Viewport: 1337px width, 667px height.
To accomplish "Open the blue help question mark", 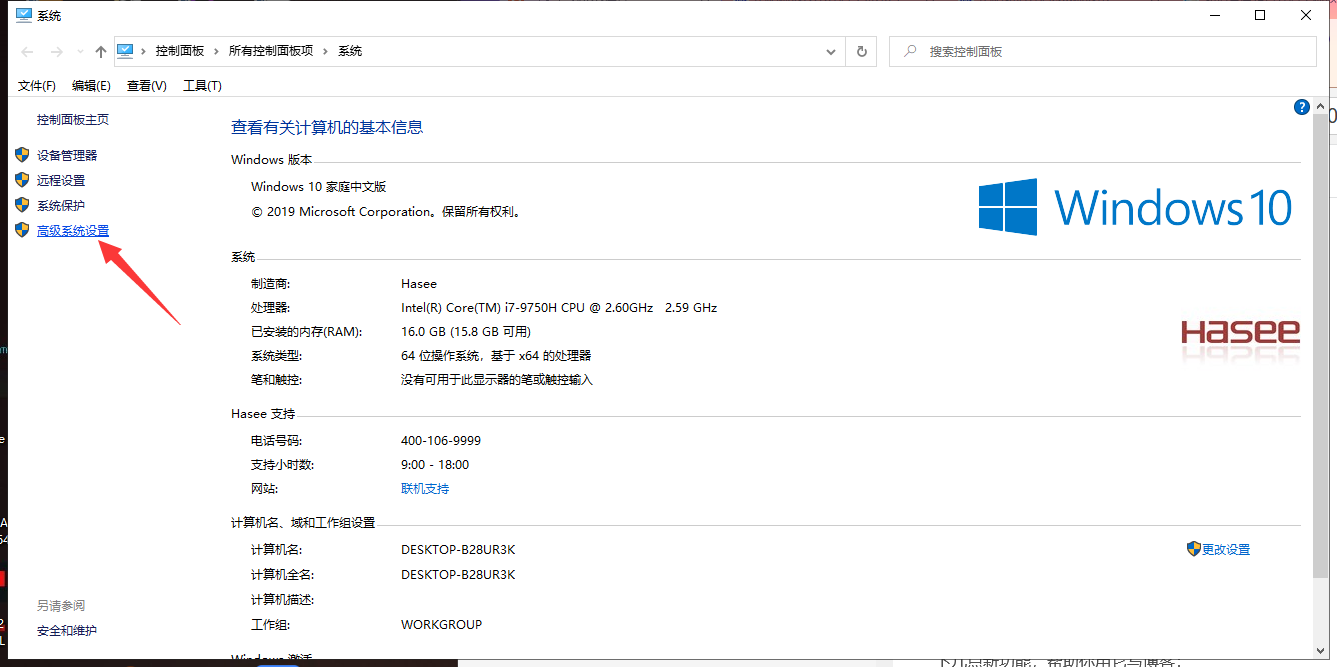I will pyautogui.click(x=1302, y=107).
